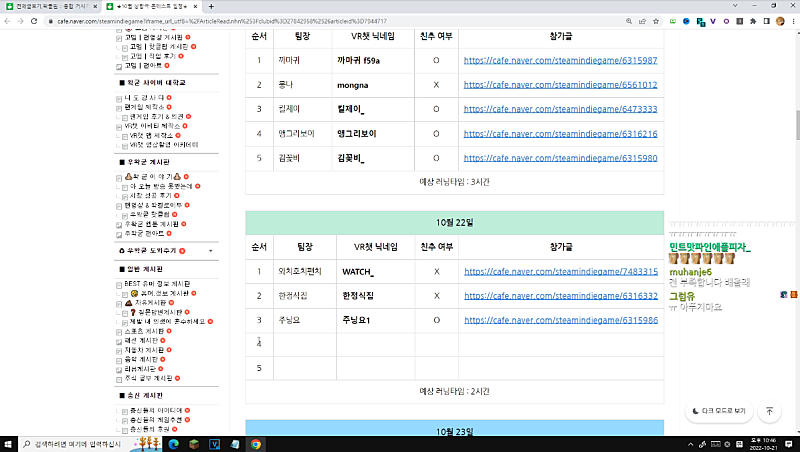Open WATCH_ participation post link
Viewport: 800px width, 452px height.
tap(560, 271)
